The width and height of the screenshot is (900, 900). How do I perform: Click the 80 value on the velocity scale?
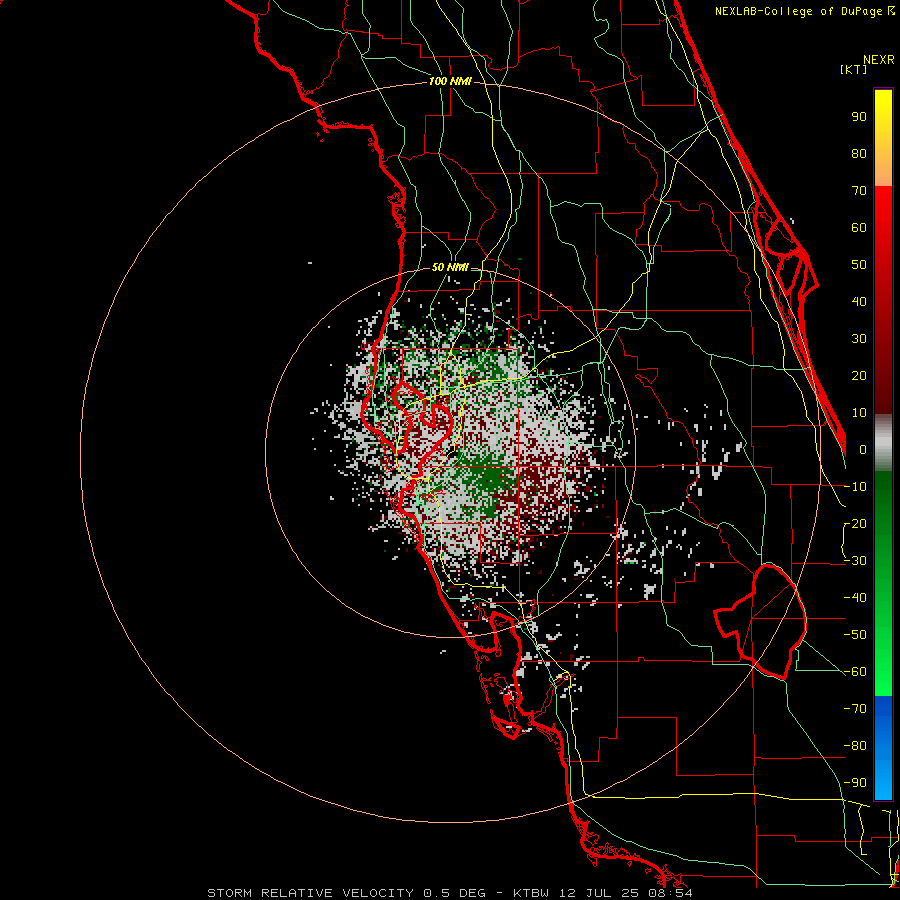tap(859, 153)
